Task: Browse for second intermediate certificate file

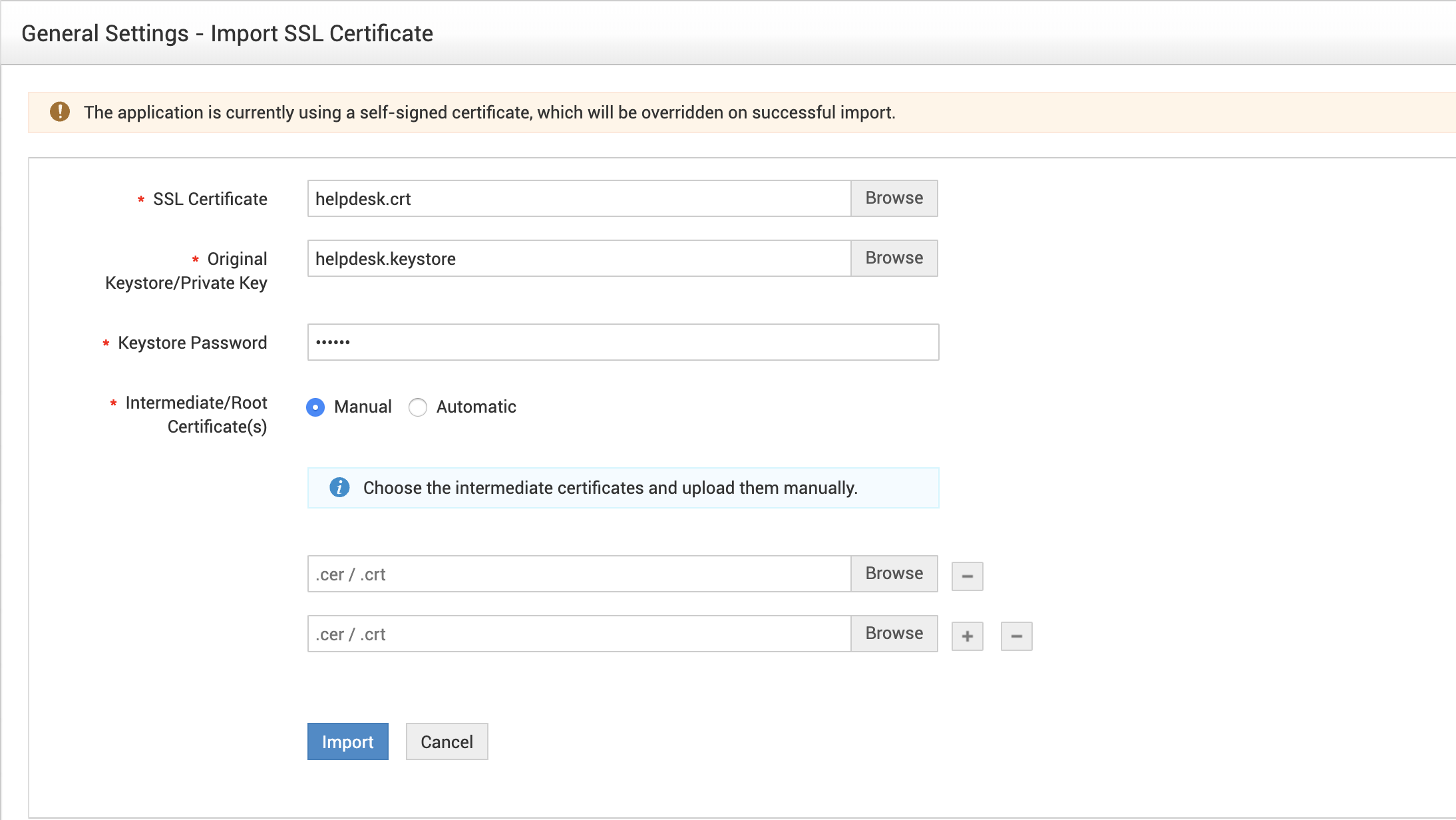Action: click(x=894, y=634)
